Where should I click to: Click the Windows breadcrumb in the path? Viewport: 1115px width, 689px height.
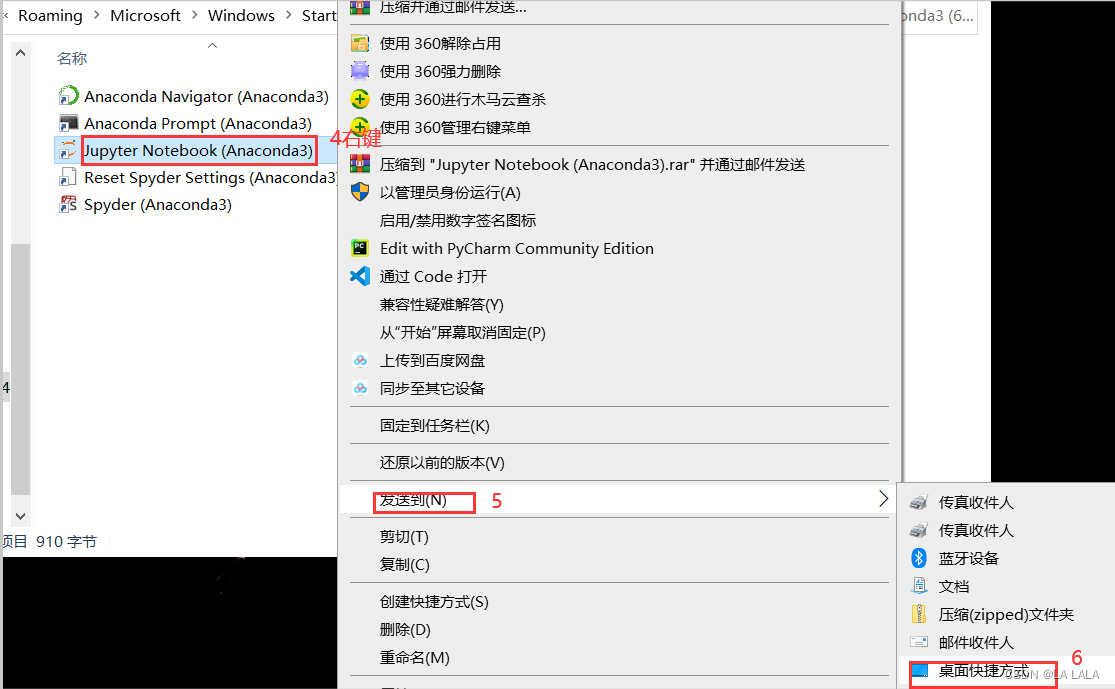click(241, 16)
